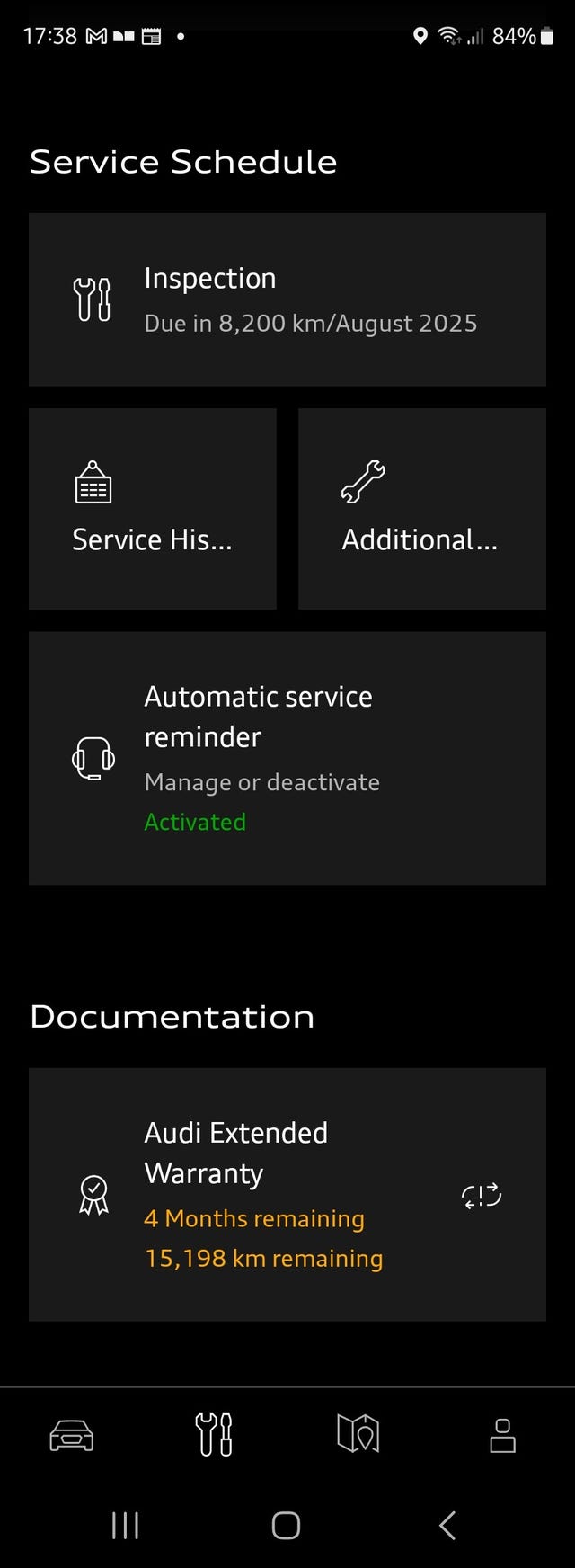
Task: Tap the calendar notification icon in status bar
Action: coord(151,37)
